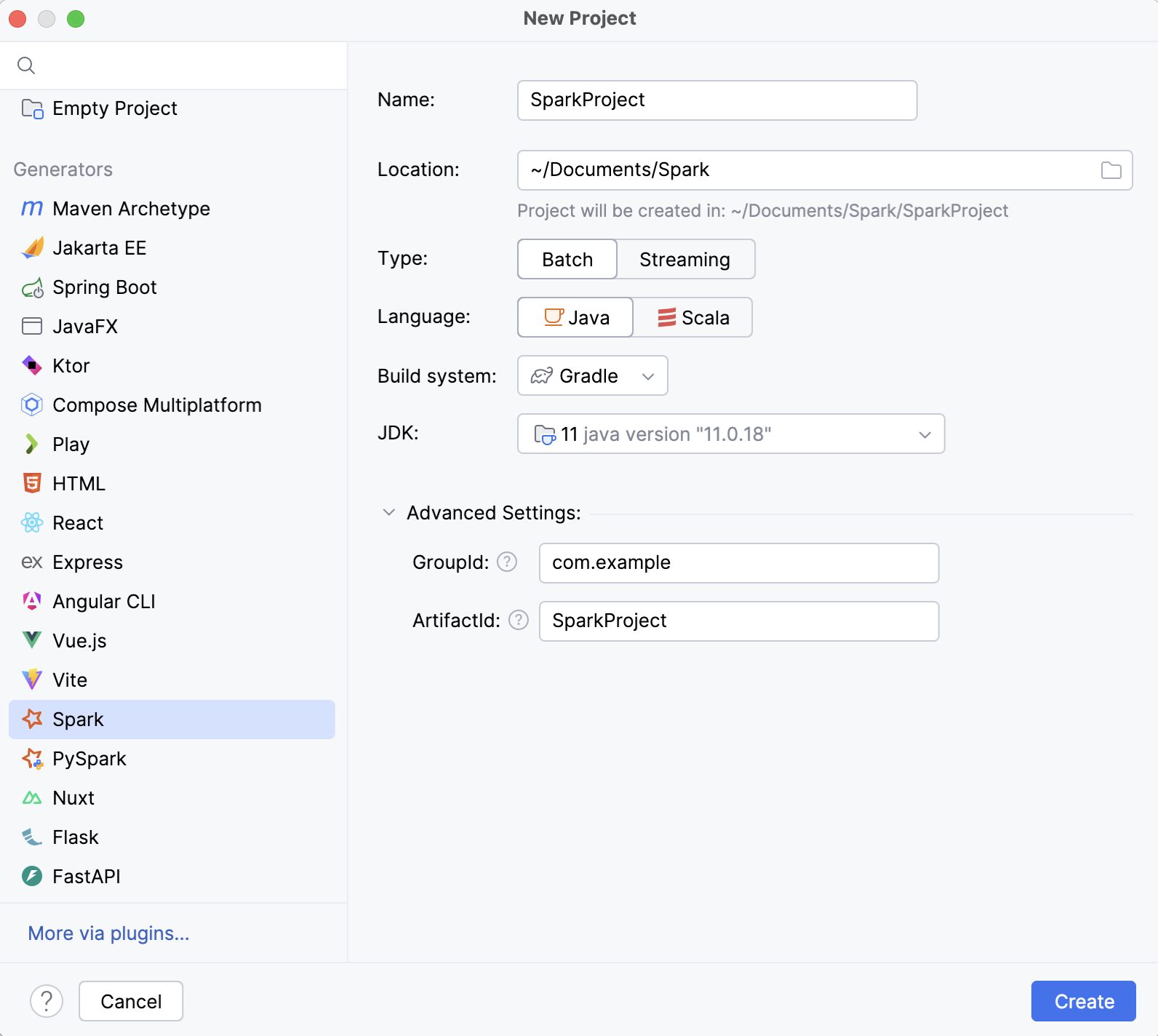The image size is (1158, 1036).
Task: Click the Ktor generator icon
Action: point(32,365)
